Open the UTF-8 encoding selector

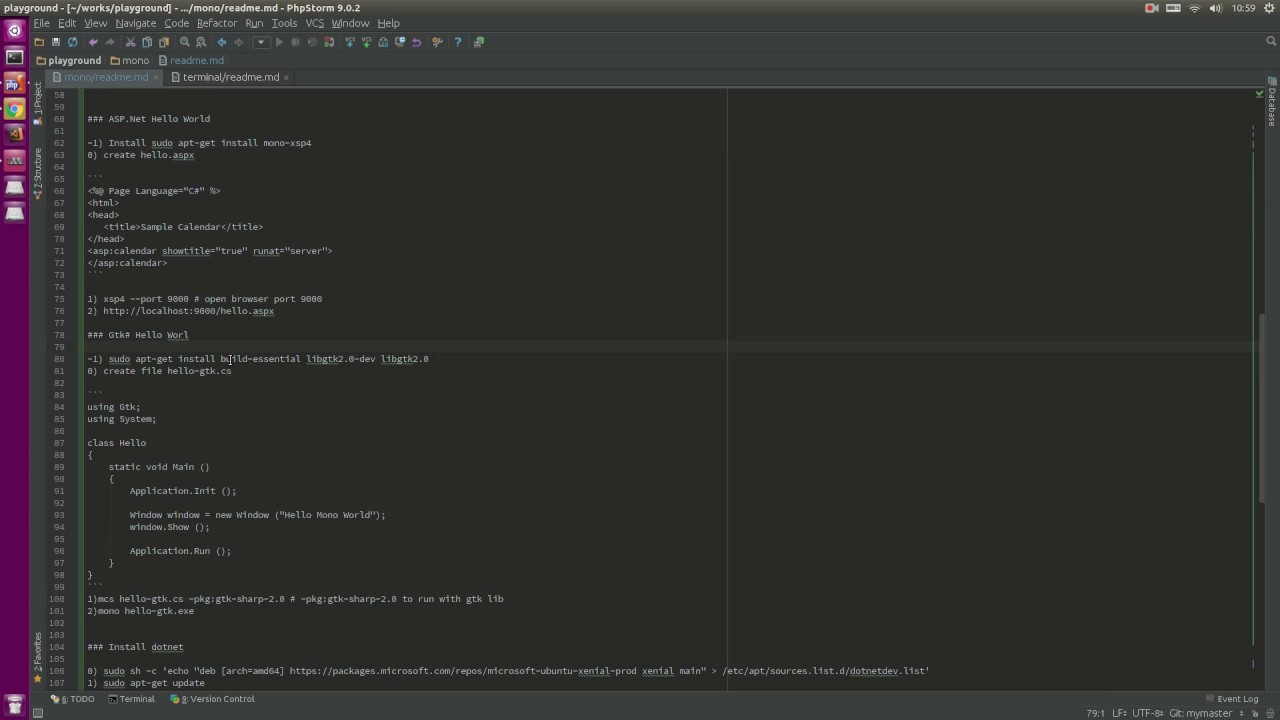point(1147,713)
